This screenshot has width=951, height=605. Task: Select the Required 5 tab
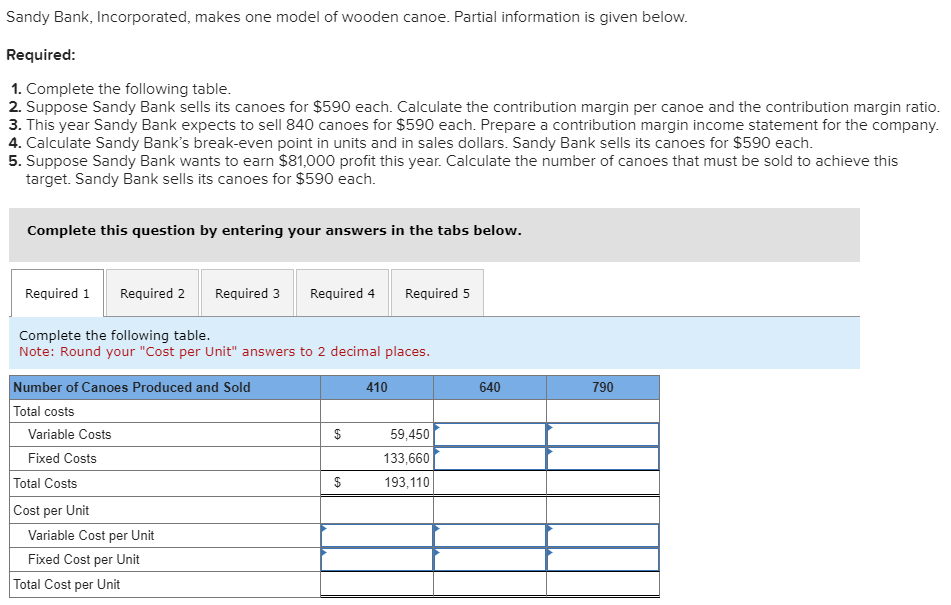(437, 293)
